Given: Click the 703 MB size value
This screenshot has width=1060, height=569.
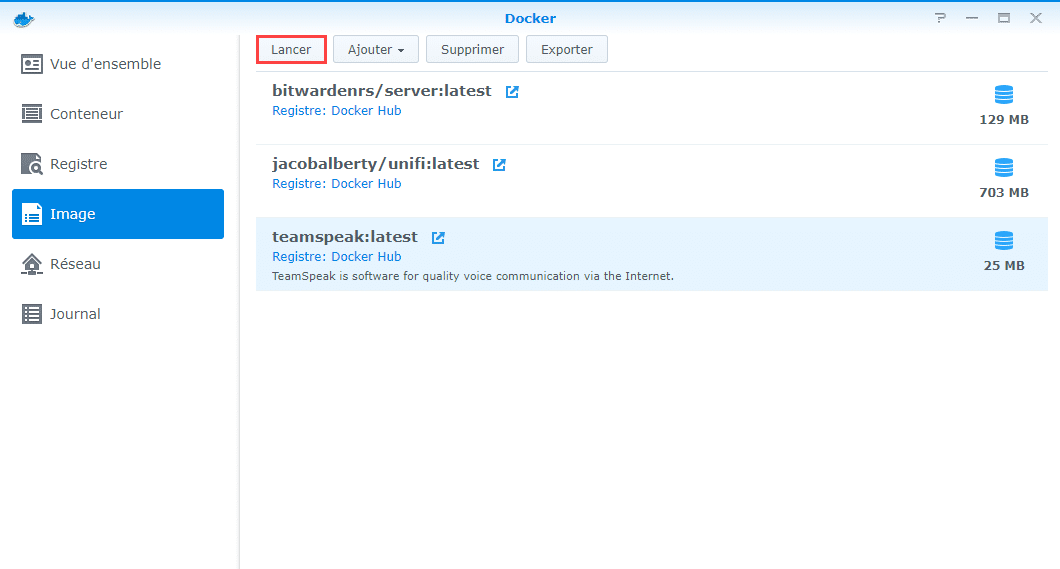Looking at the screenshot, I should [1004, 193].
